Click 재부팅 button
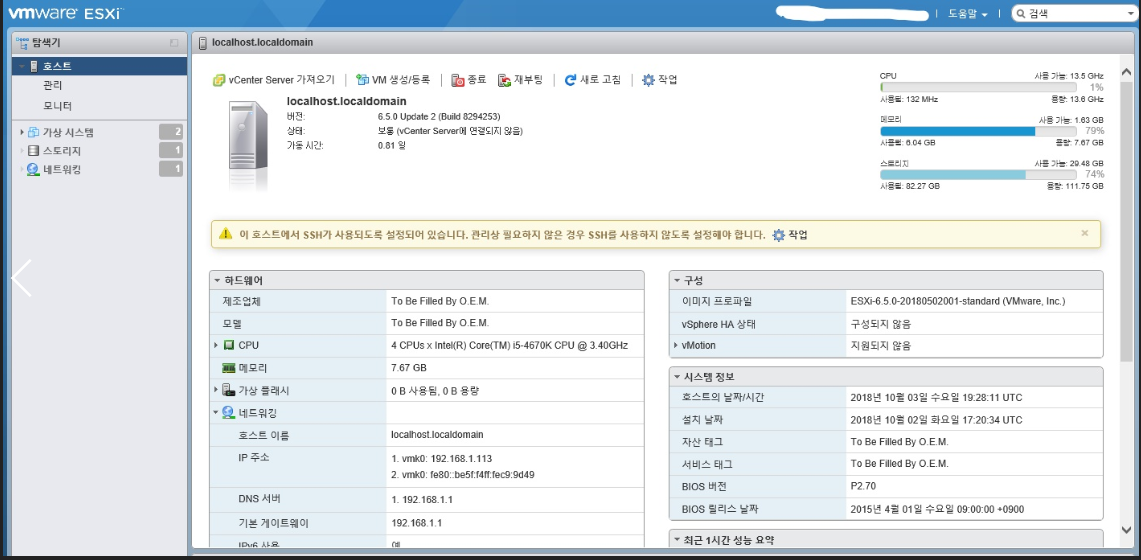Viewport: 1141px width, 560px height. pyautogui.click(x=520, y=80)
